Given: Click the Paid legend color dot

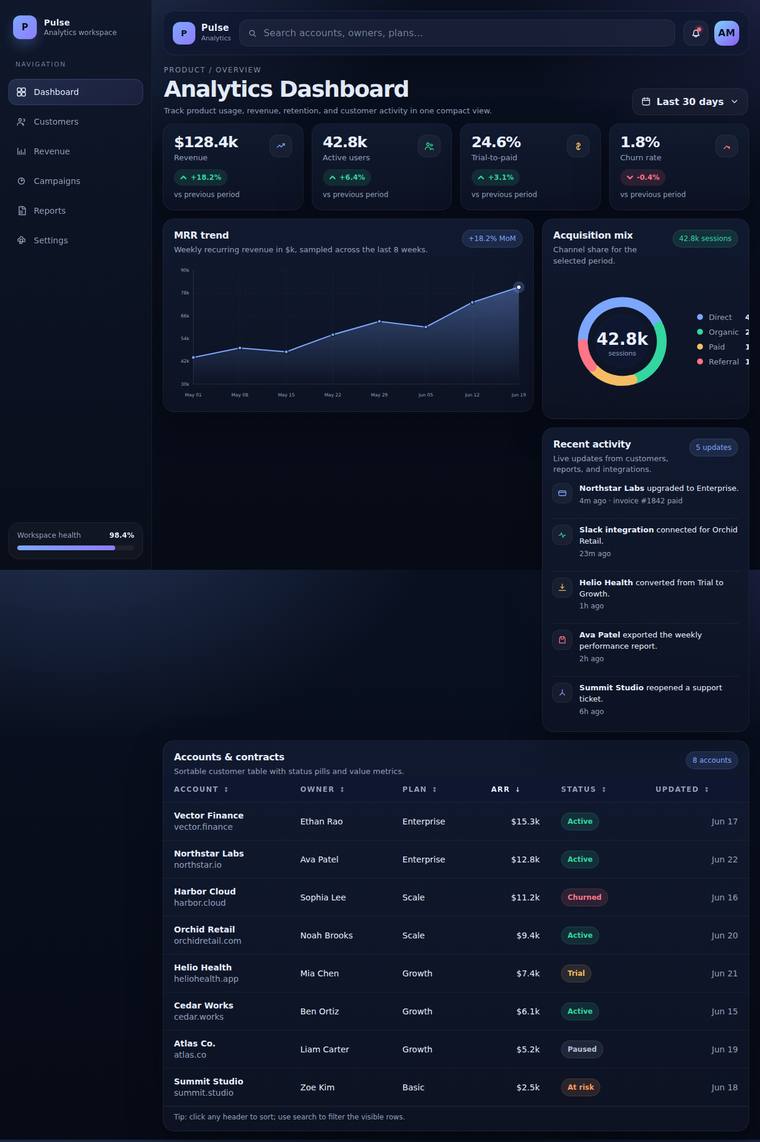Looking at the screenshot, I should tap(700, 347).
